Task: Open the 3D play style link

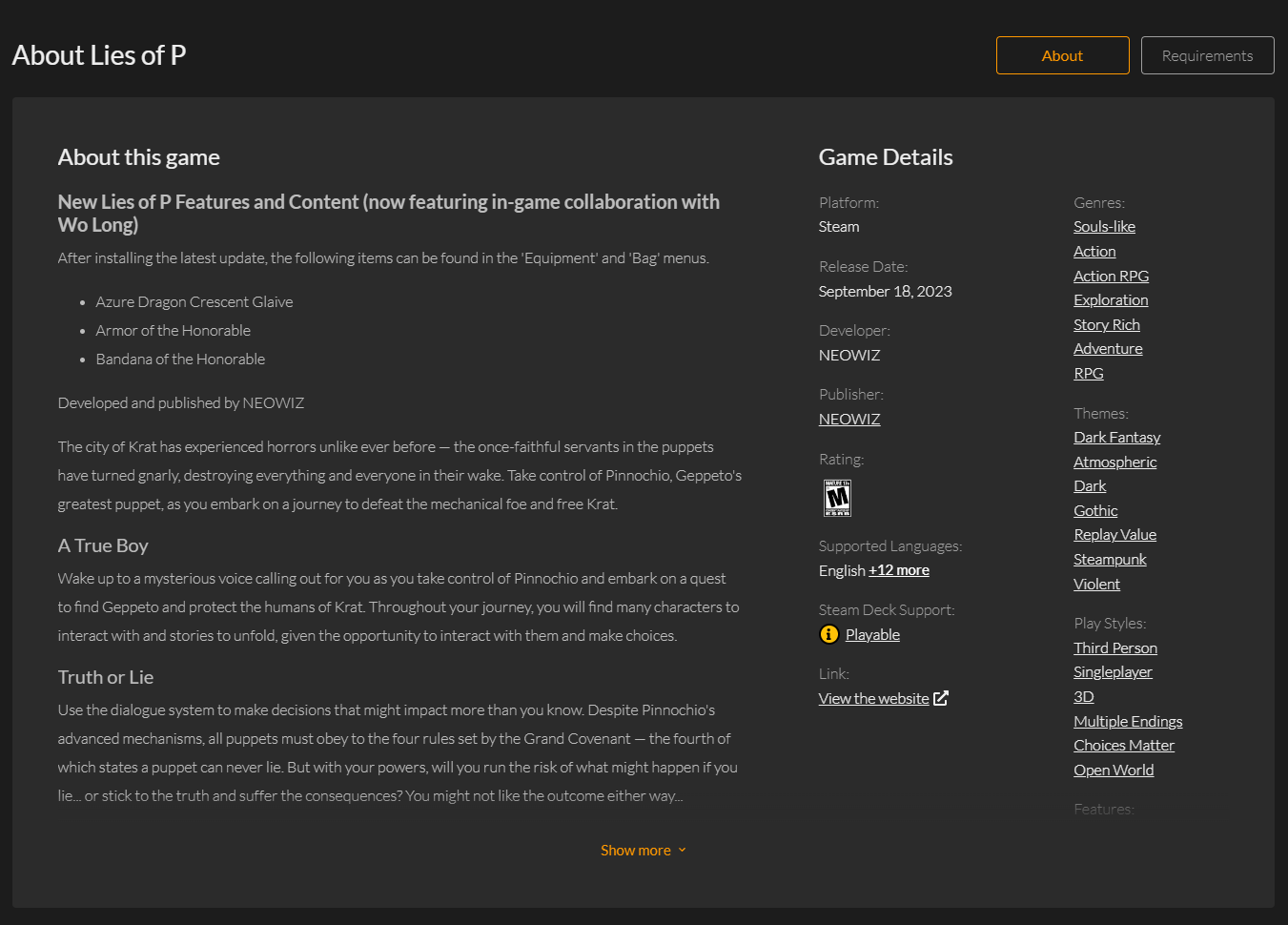Action: 1084,697
